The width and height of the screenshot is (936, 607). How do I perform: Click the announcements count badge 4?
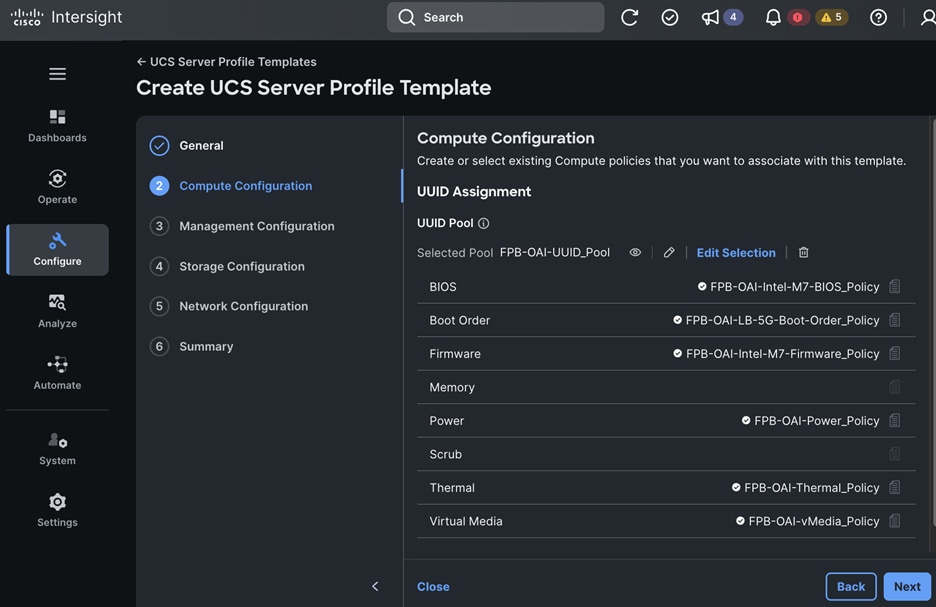point(733,17)
